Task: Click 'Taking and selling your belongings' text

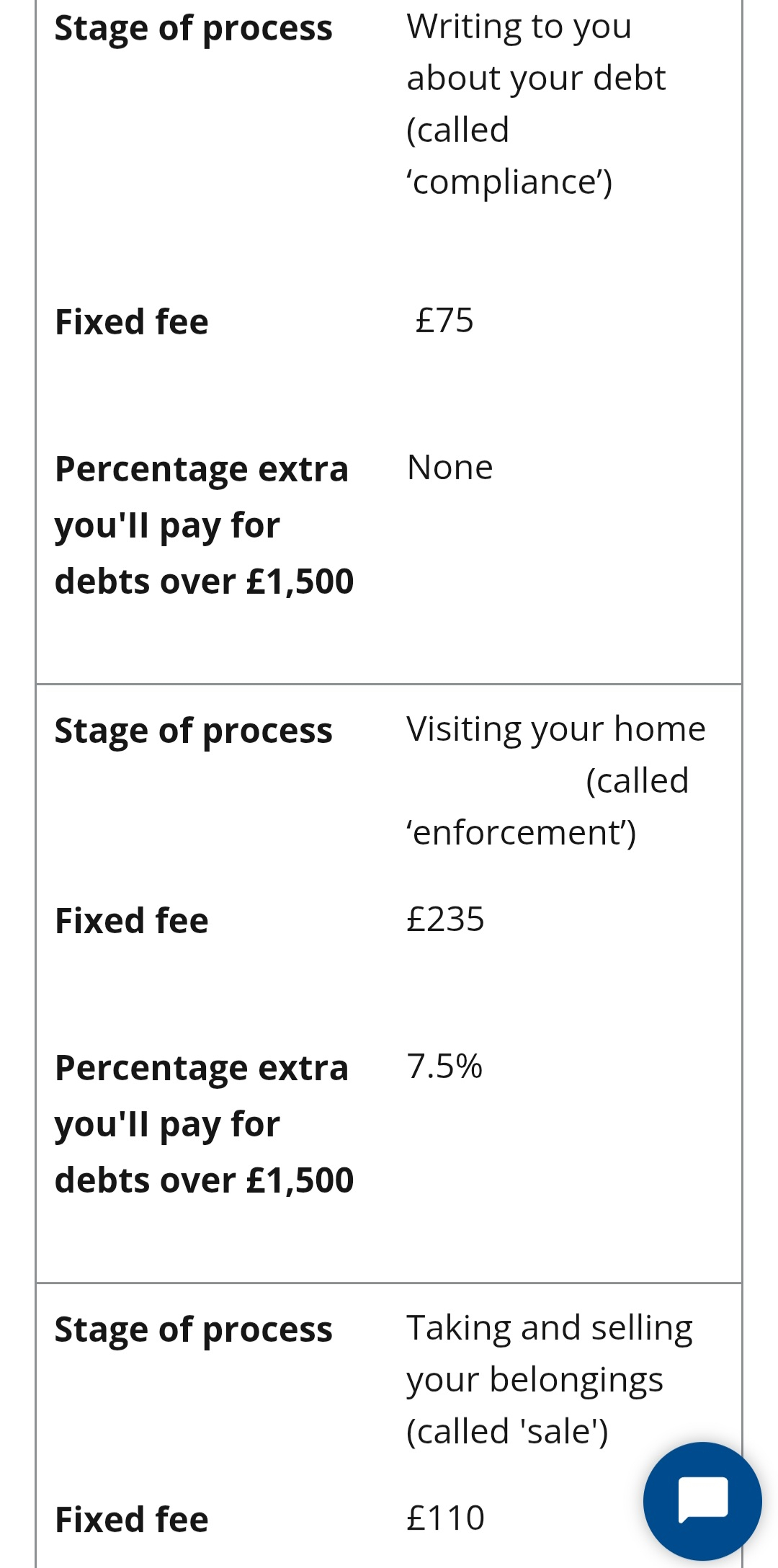Action: (x=549, y=1353)
